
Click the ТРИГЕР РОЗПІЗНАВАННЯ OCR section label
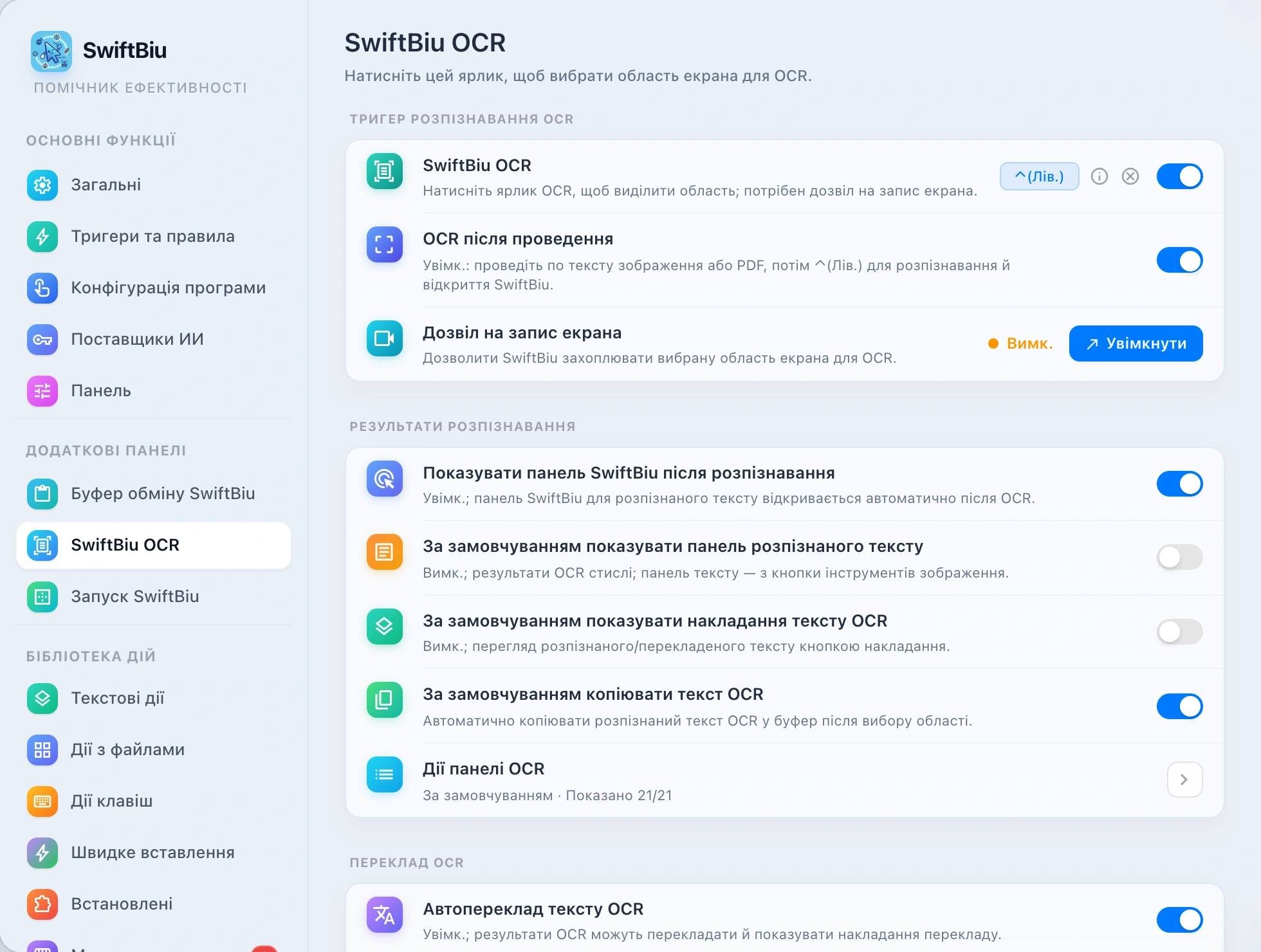tap(461, 119)
